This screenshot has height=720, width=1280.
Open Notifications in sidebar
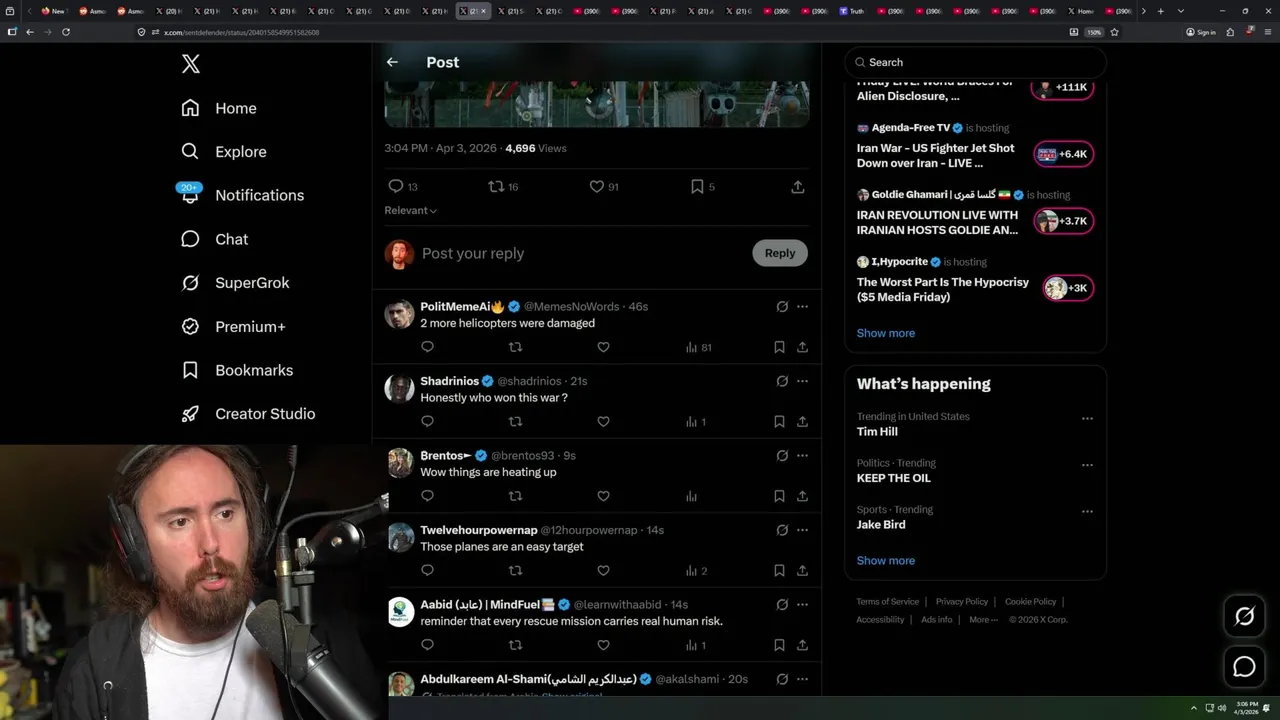259,195
